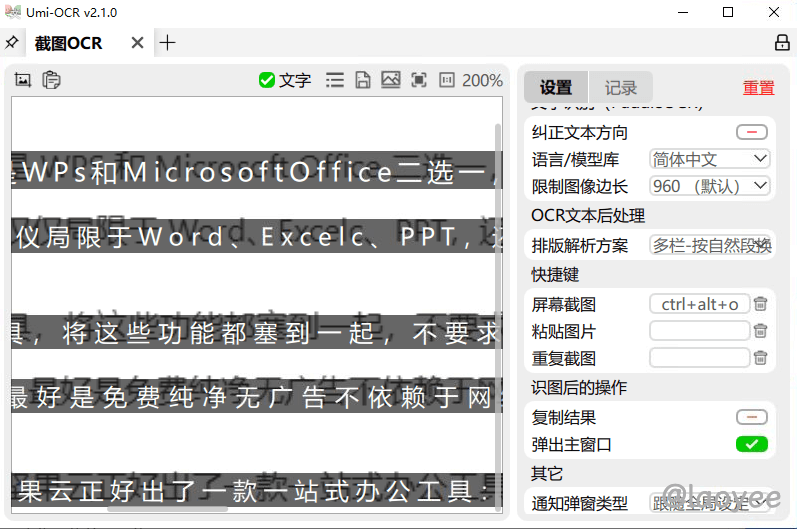Screen dimensions: 797x529
Task: Click the fit-to-window icon
Action: 419,80
